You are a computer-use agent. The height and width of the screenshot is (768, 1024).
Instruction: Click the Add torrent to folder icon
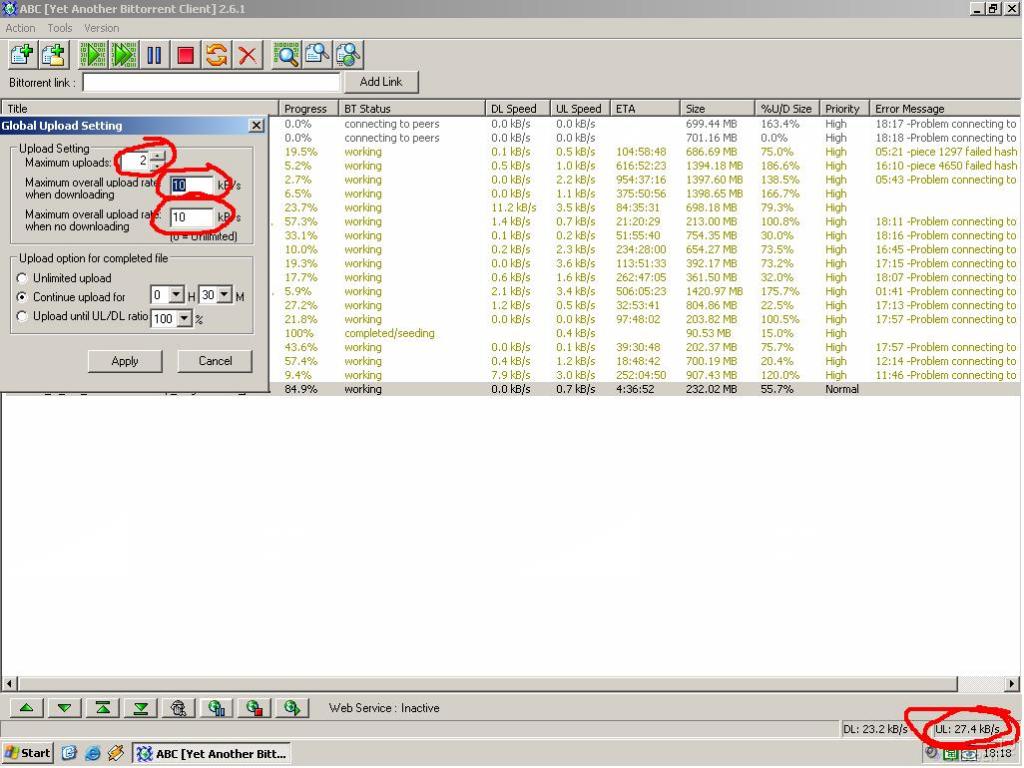point(54,55)
